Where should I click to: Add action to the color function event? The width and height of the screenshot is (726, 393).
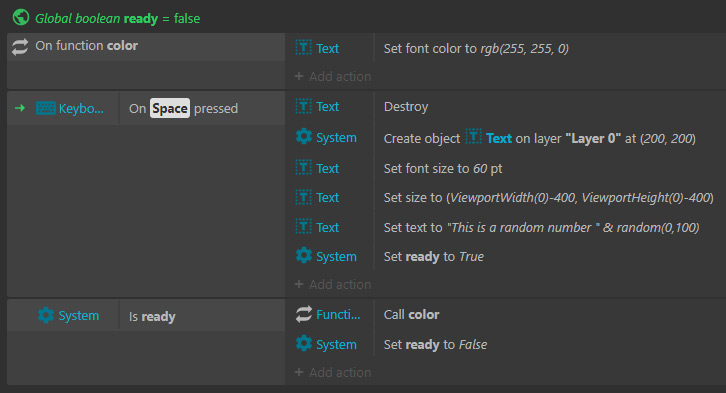click(x=333, y=76)
